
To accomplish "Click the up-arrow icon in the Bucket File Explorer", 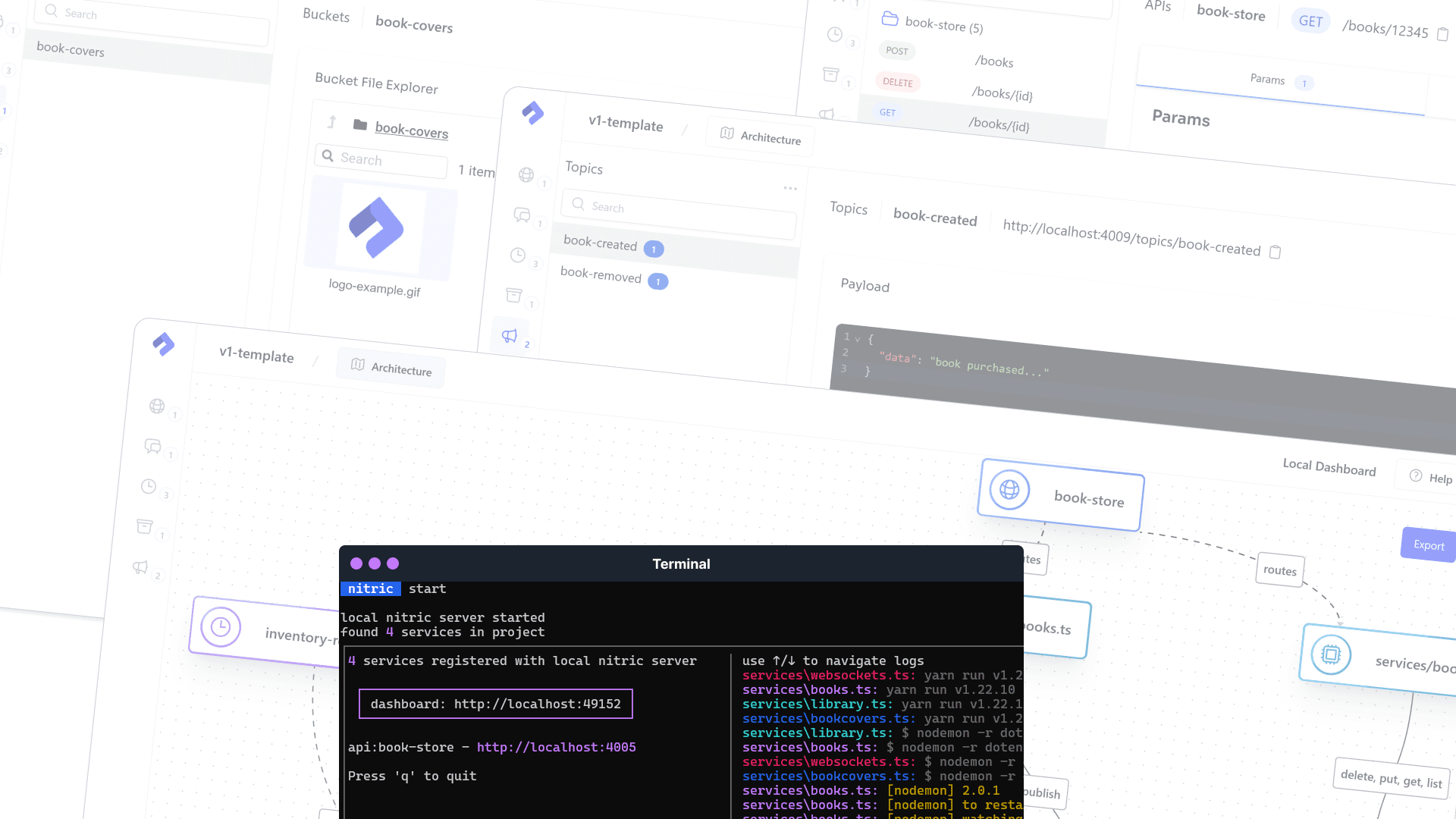I will click(x=331, y=122).
